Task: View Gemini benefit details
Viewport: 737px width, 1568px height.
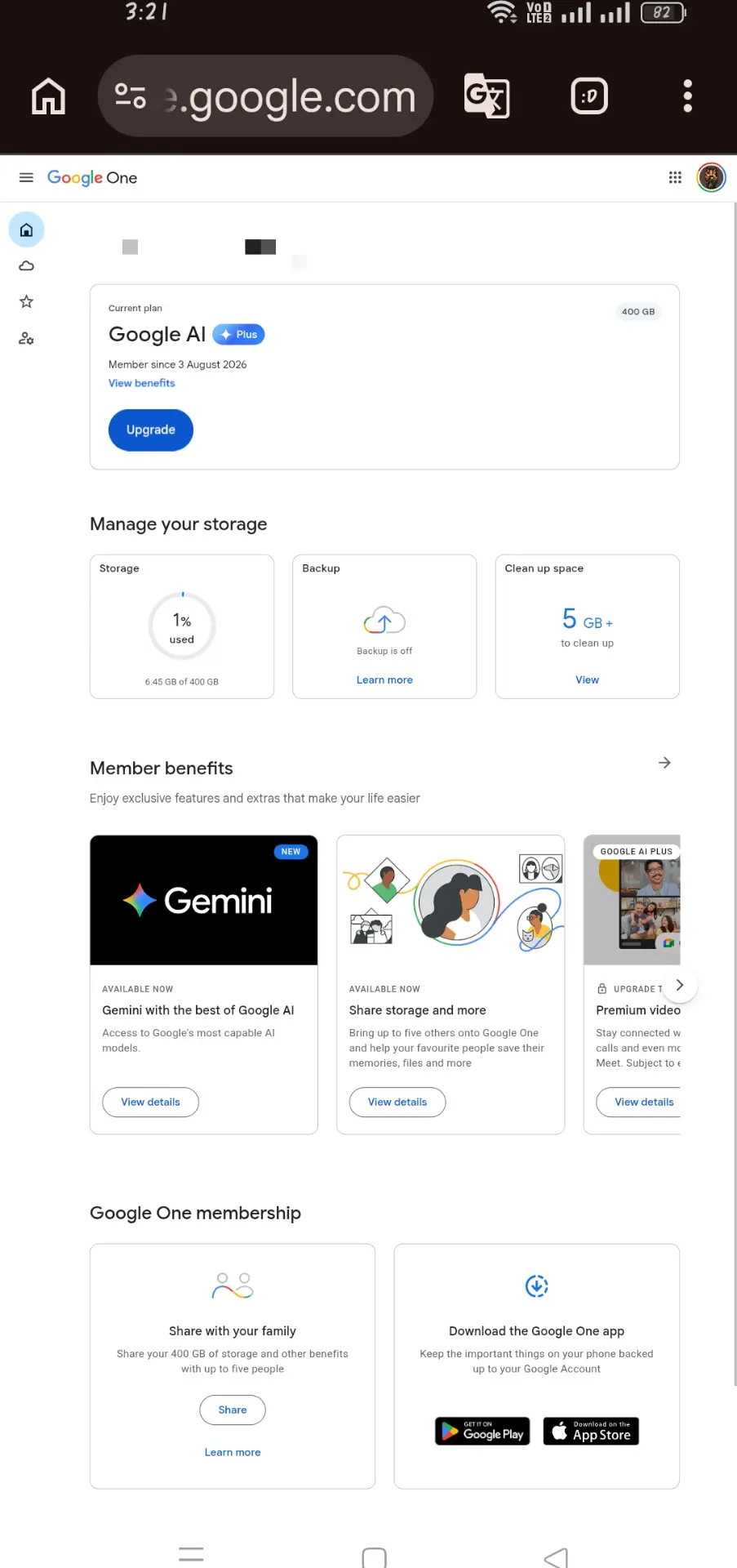Action: click(x=150, y=1102)
